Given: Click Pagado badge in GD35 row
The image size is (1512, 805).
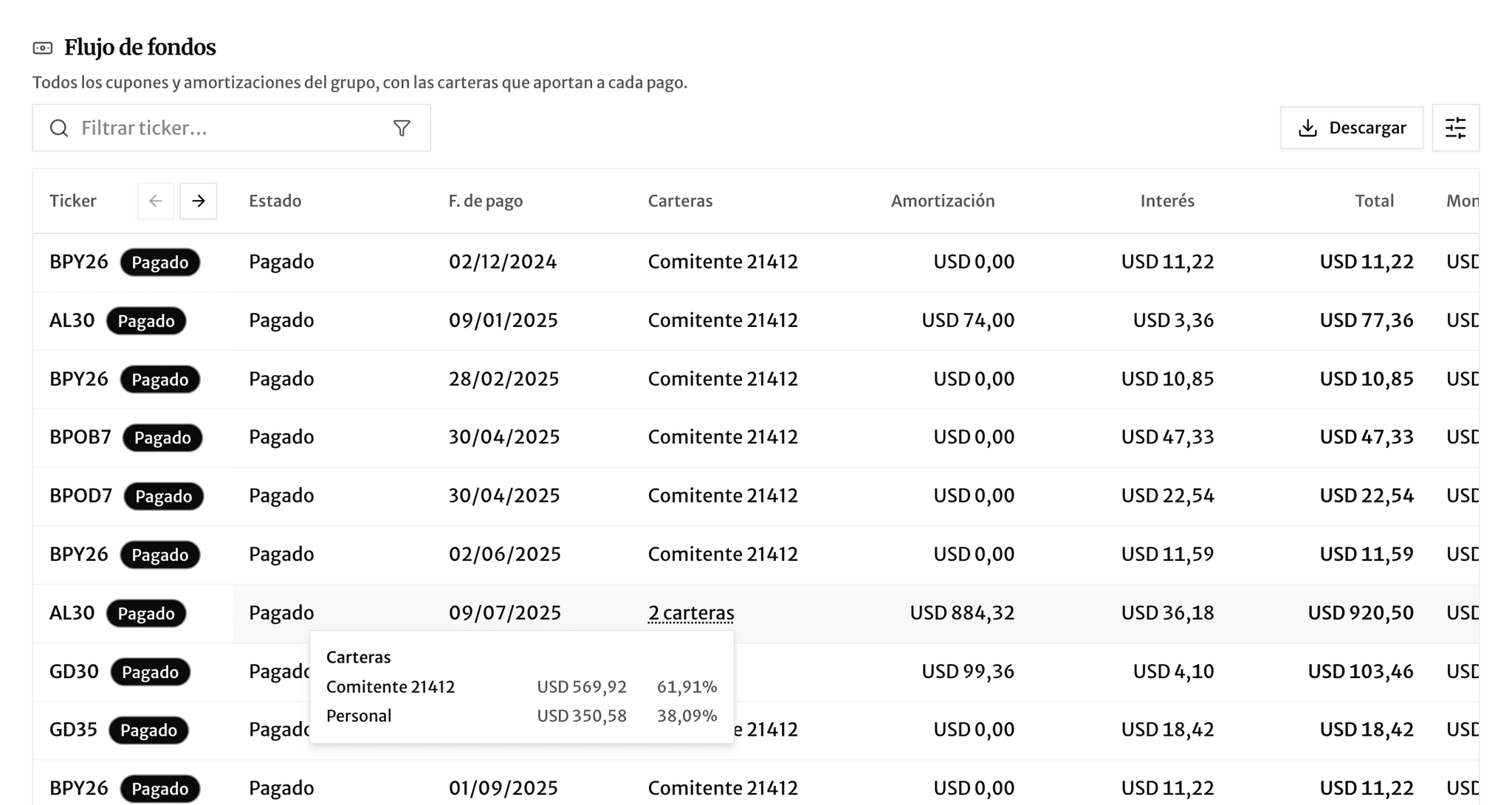Looking at the screenshot, I should pos(148,730).
